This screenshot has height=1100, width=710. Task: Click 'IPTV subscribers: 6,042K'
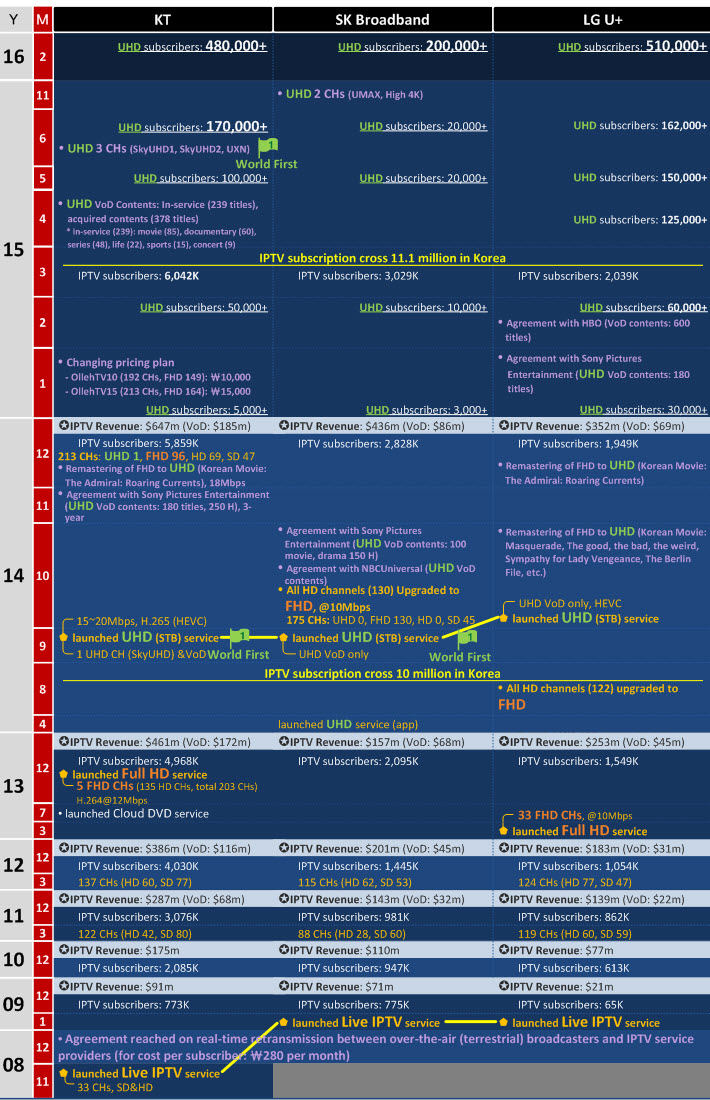138,276
